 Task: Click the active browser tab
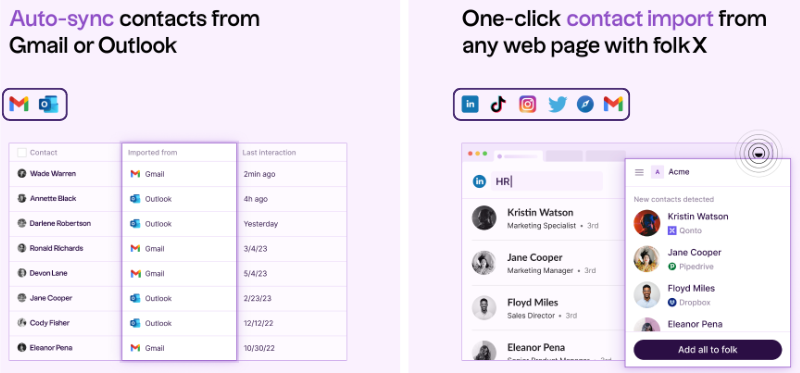click(519, 156)
